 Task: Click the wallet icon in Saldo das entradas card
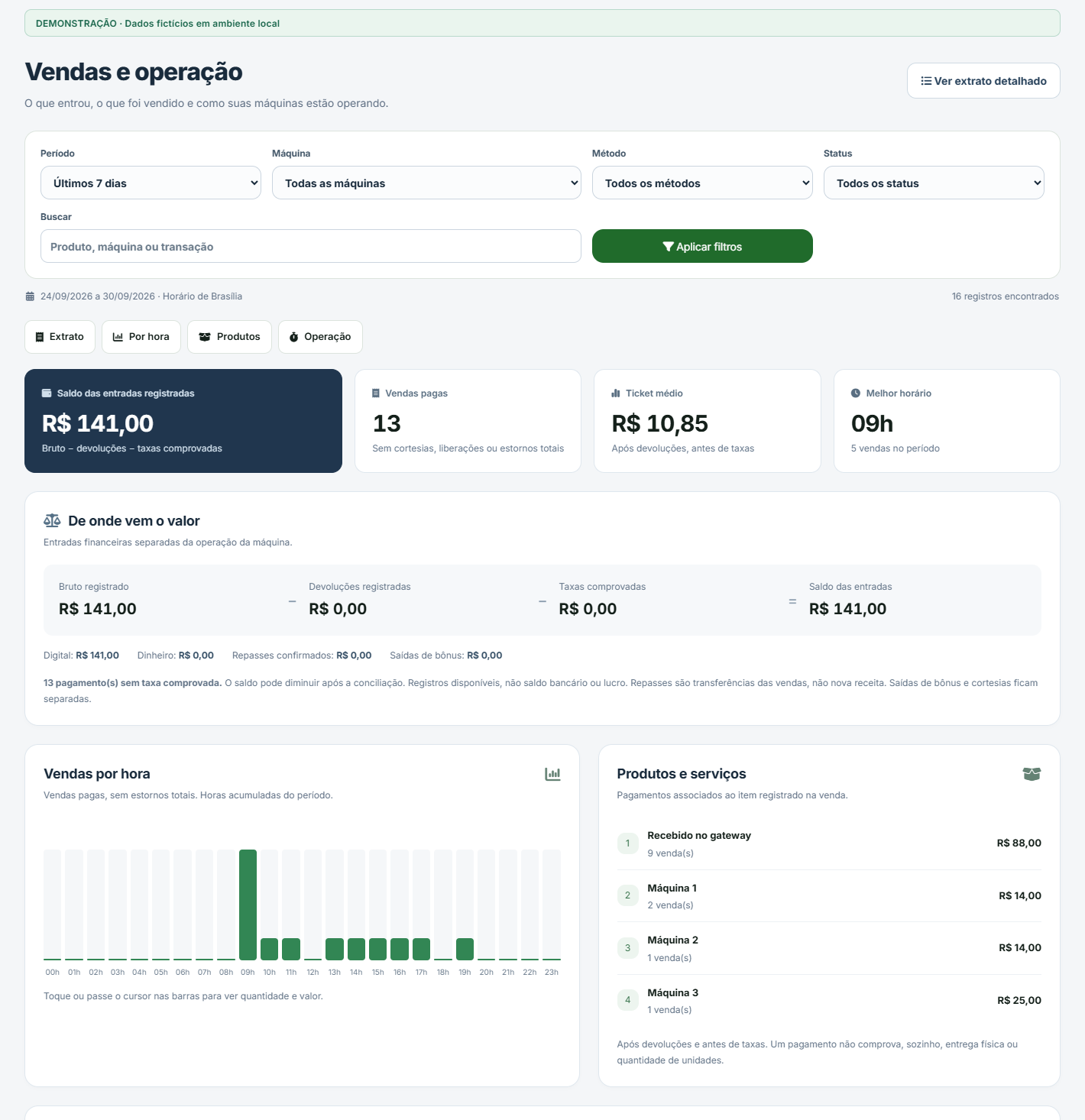click(x=47, y=393)
